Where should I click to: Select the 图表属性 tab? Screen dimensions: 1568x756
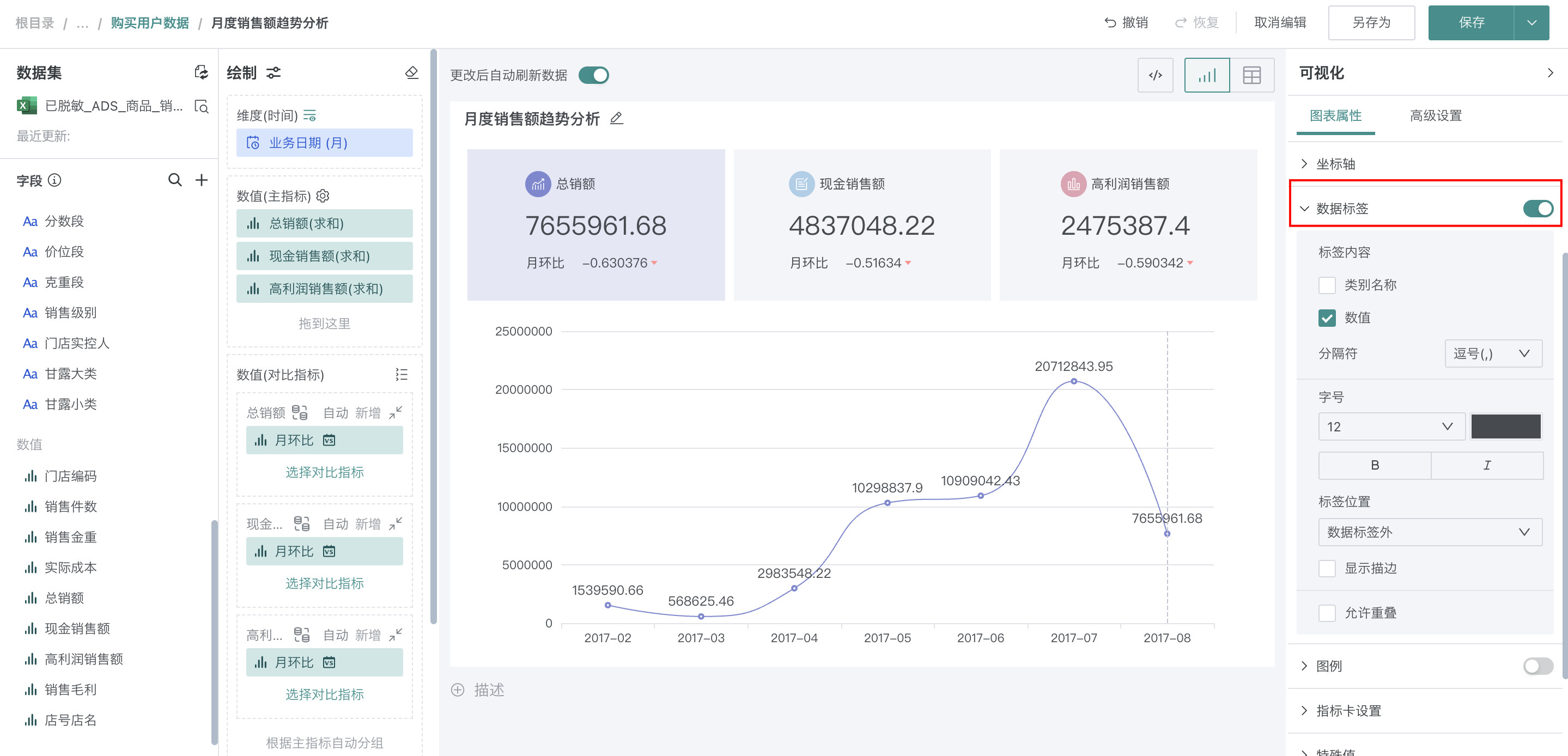(x=1335, y=115)
